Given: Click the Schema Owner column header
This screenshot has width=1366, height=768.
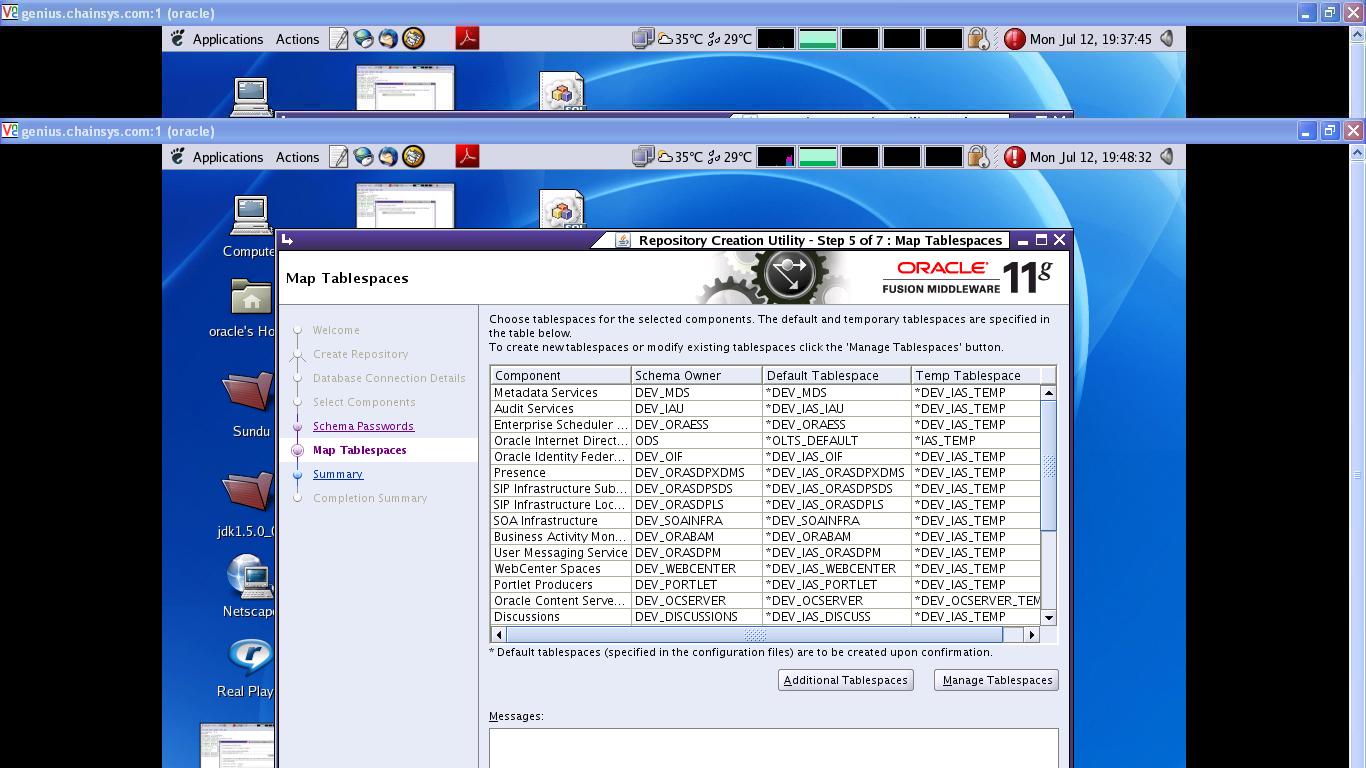Looking at the screenshot, I should (697, 375).
